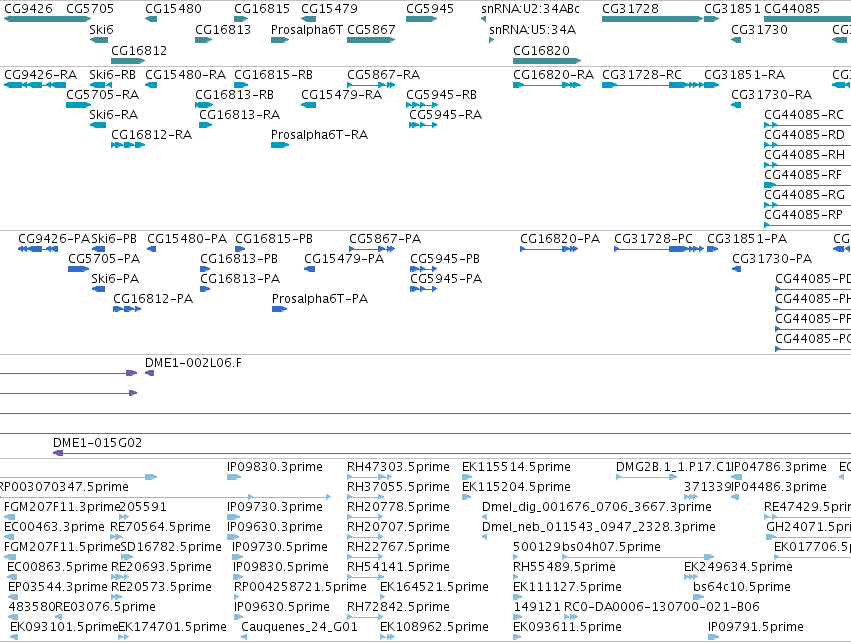Click the Prosalpha6T-PA protein label
Viewport: 851px width, 642px height.
click(320, 299)
